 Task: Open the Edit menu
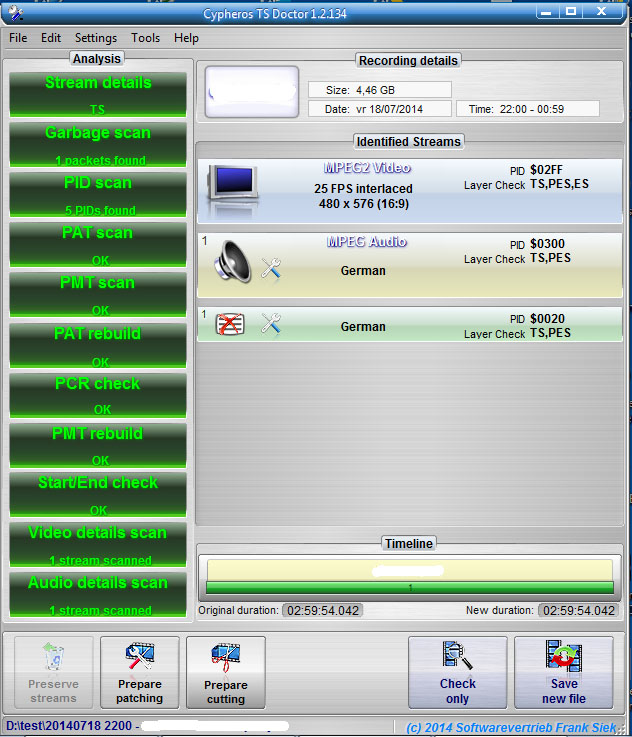point(51,38)
